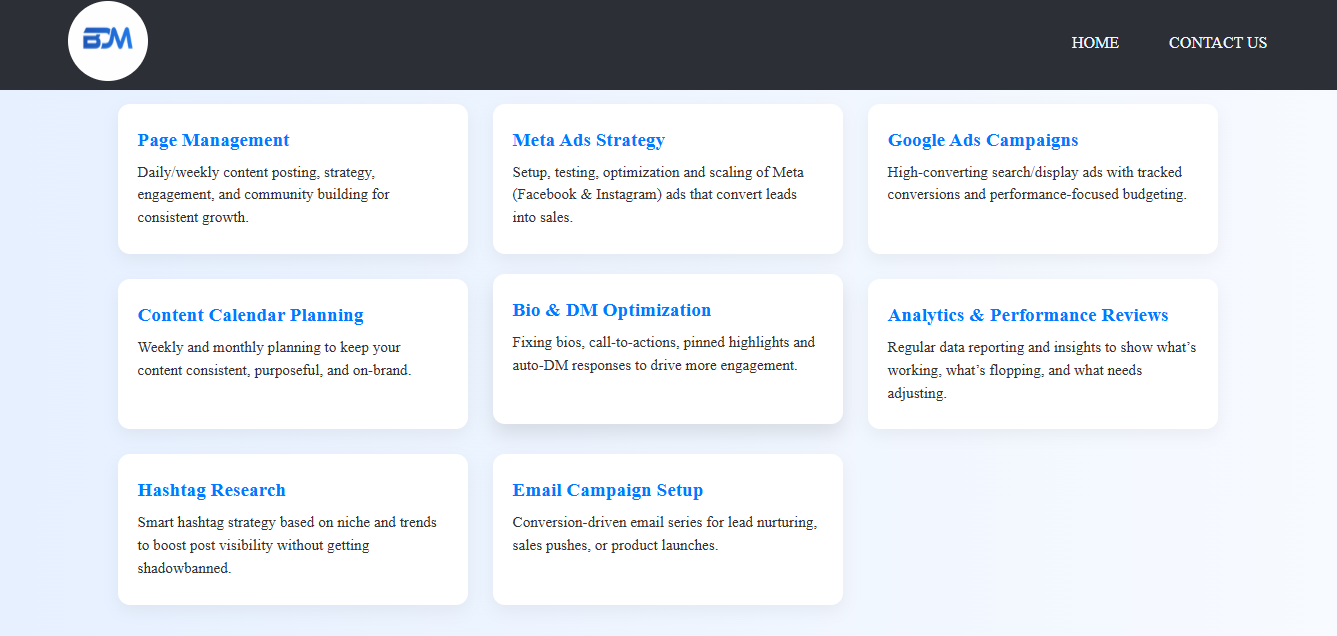Open the Google Ads Campaigns heading

[982, 140]
